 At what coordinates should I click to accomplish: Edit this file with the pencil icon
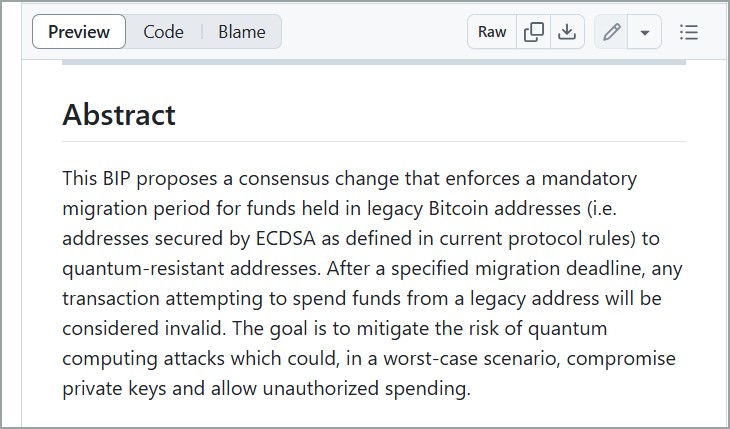pos(611,32)
